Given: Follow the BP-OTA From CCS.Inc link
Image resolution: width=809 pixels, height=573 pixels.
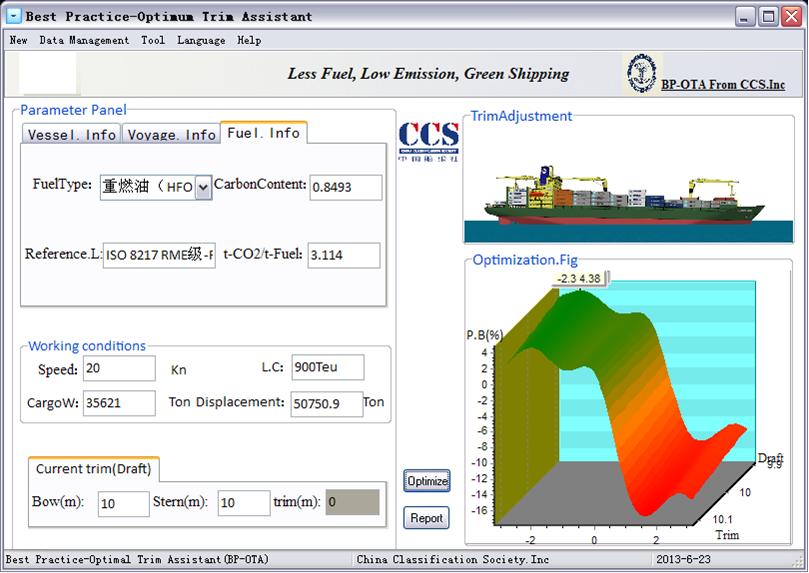Looking at the screenshot, I should tap(723, 84).
